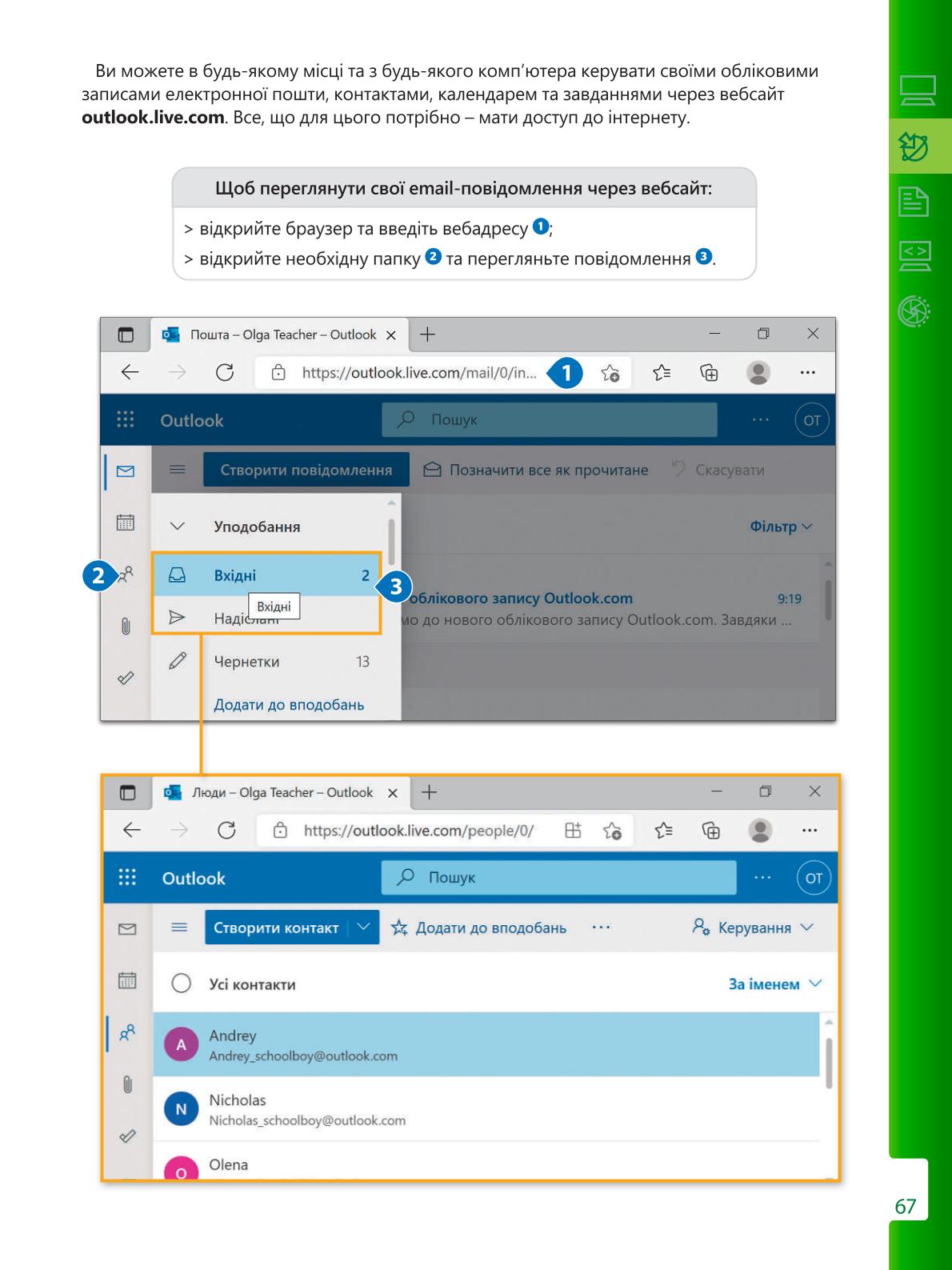Open message received at 9:19
The image size is (952, 1270).
point(610,609)
